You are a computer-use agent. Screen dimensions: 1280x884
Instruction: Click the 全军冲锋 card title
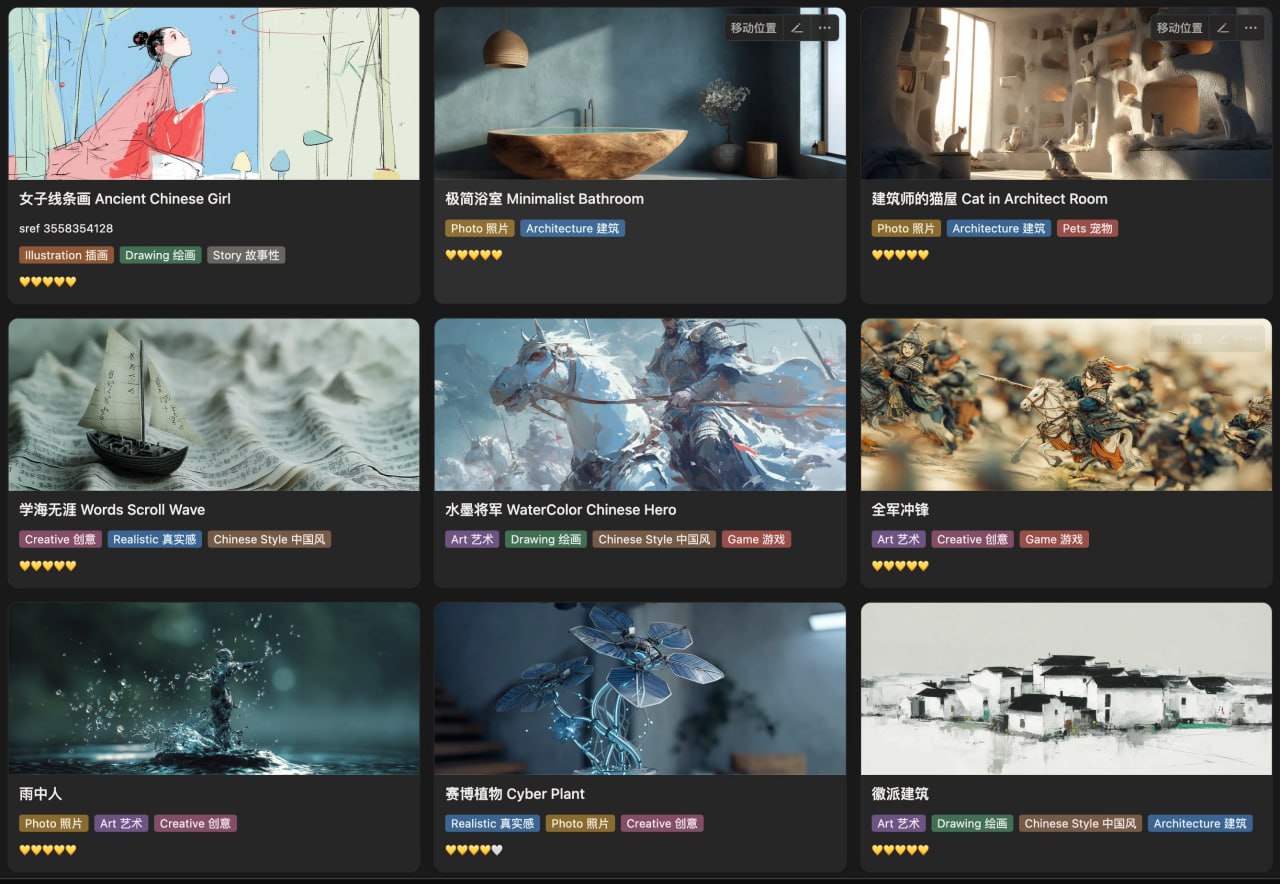tap(900, 510)
